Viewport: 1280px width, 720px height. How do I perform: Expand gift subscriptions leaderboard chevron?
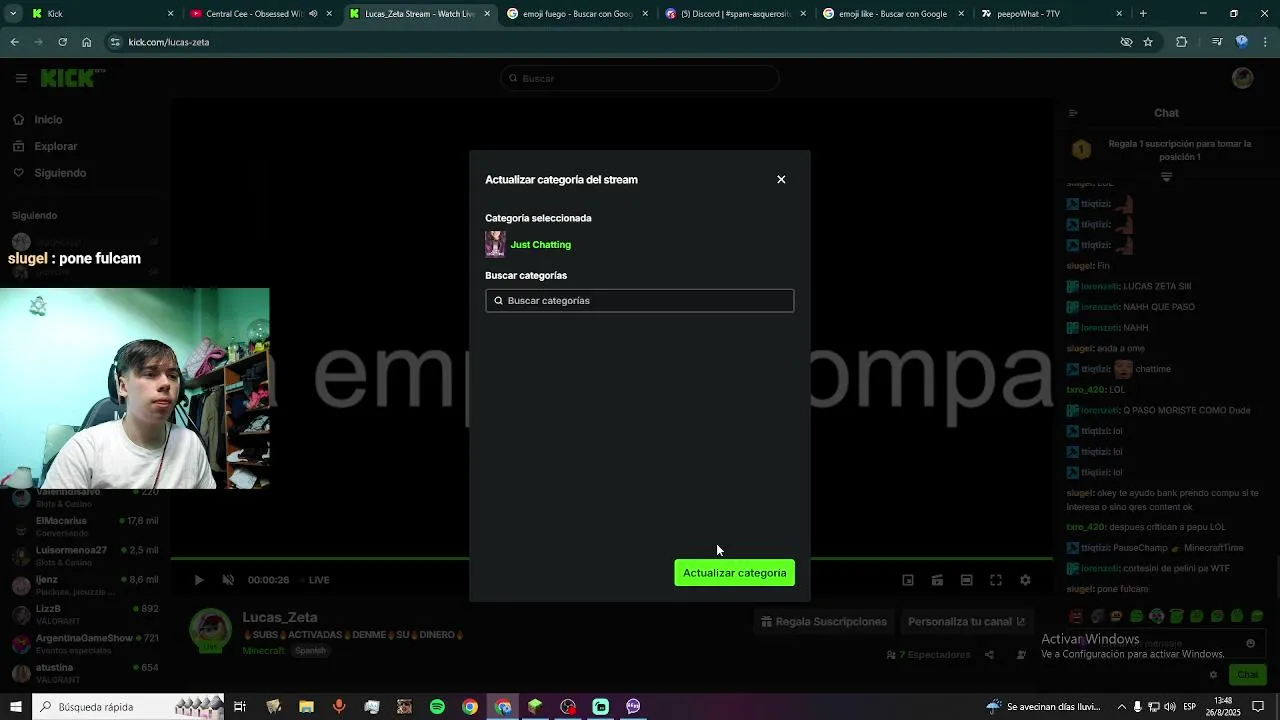click(x=1166, y=177)
